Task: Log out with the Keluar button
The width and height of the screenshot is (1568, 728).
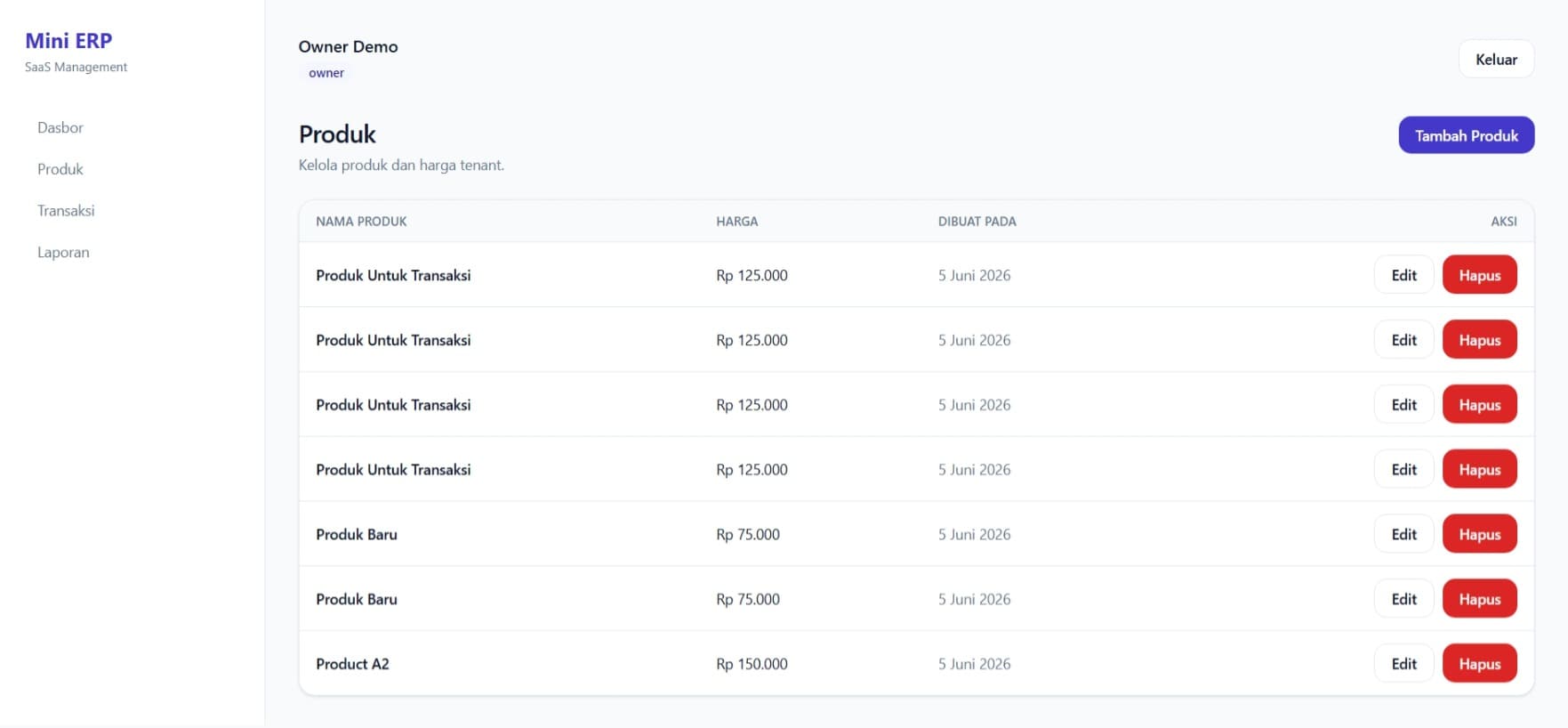Action: click(x=1496, y=60)
